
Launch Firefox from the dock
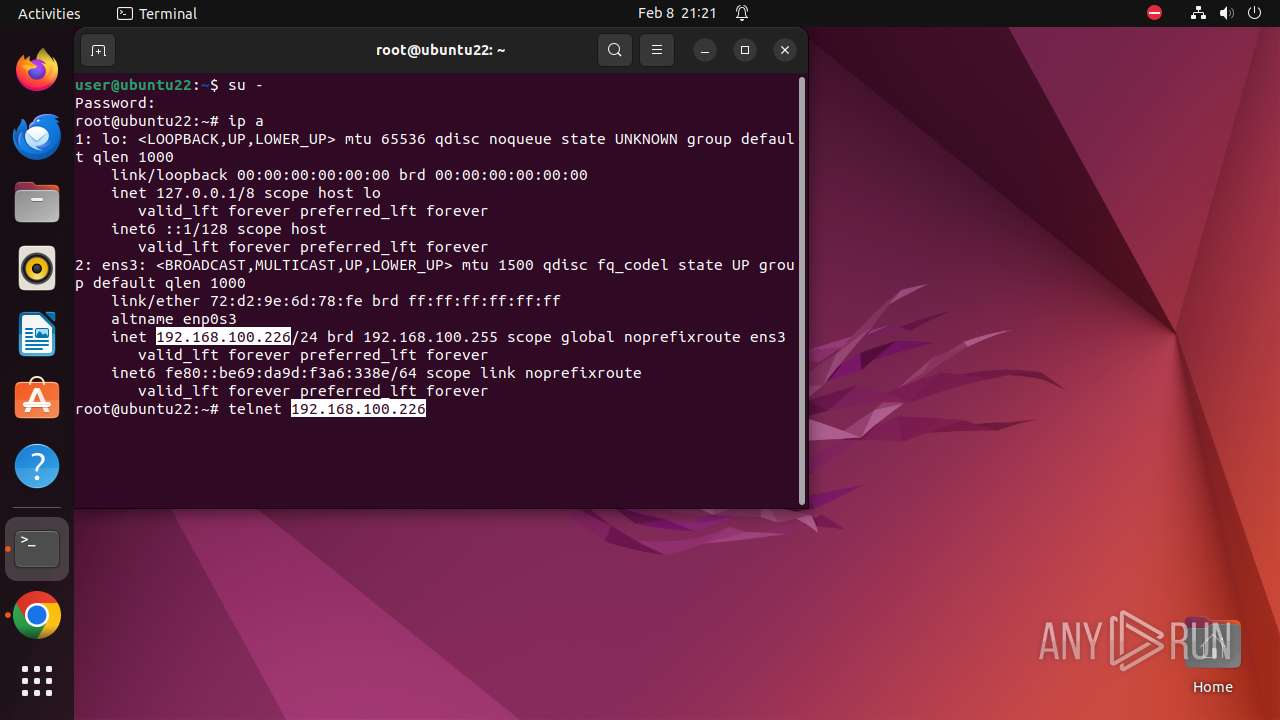point(37,70)
